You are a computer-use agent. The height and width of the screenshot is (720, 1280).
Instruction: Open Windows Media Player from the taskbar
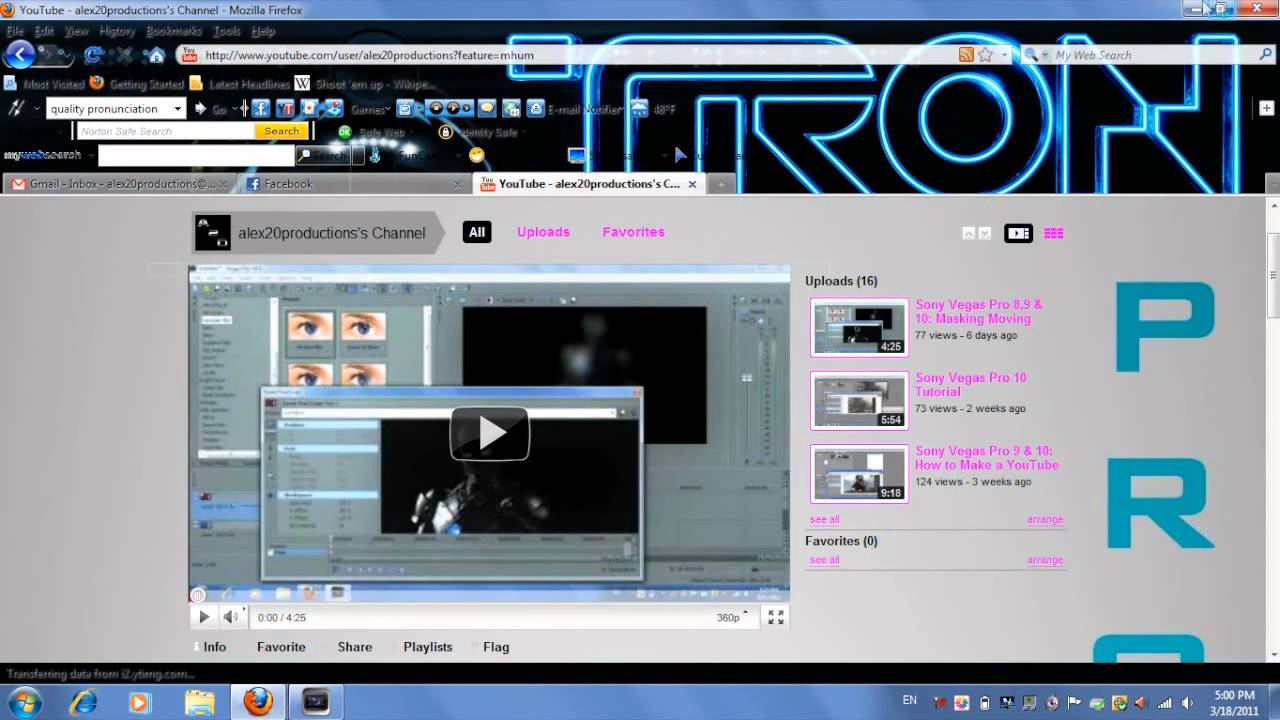(142, 702)
